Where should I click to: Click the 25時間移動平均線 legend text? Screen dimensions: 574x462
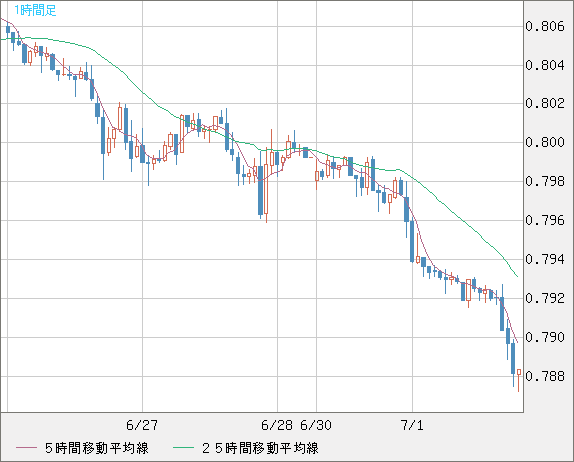260,448
